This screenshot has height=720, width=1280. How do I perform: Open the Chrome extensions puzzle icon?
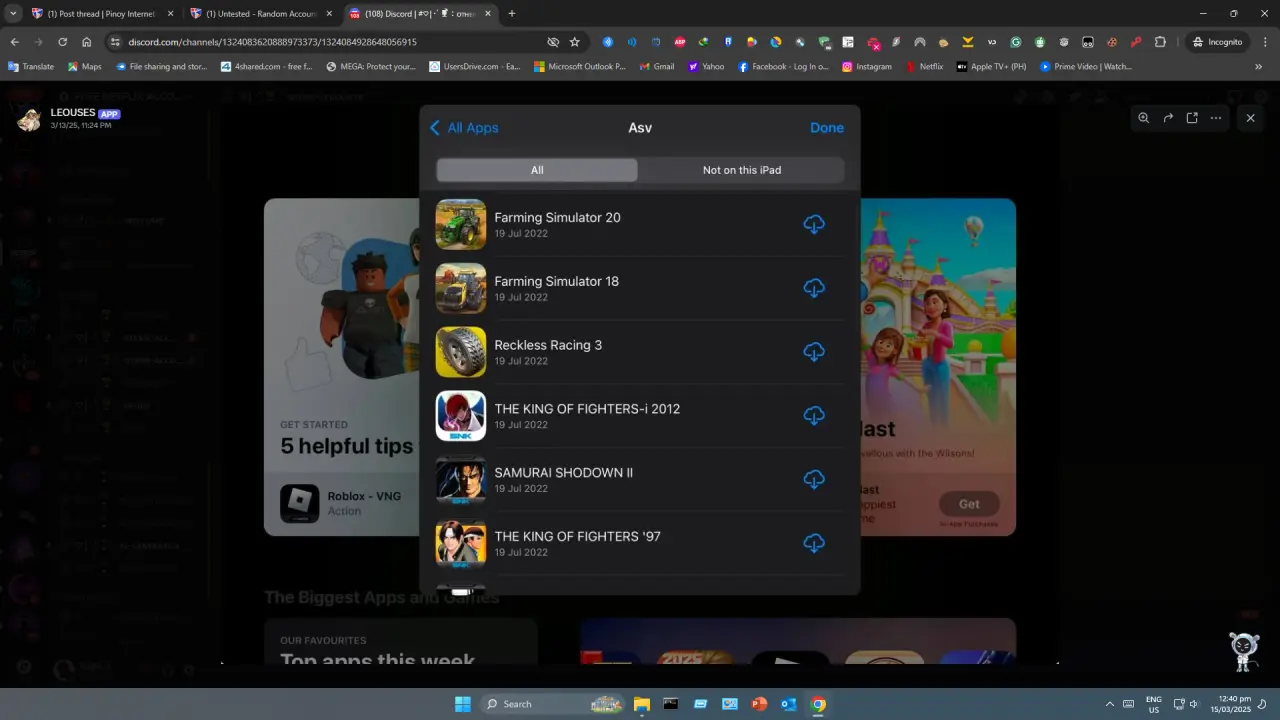[x=1160, y=42]
